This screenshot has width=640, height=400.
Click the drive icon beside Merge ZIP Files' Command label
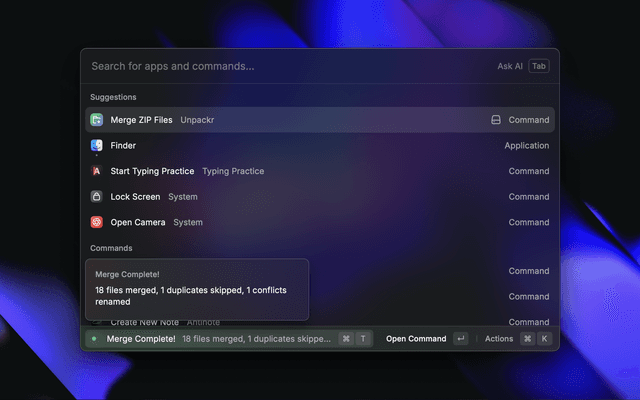tap(495, 120)
